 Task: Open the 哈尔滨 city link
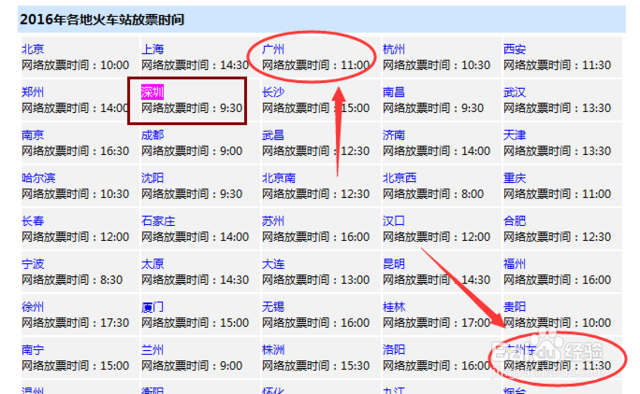(38, 178)
